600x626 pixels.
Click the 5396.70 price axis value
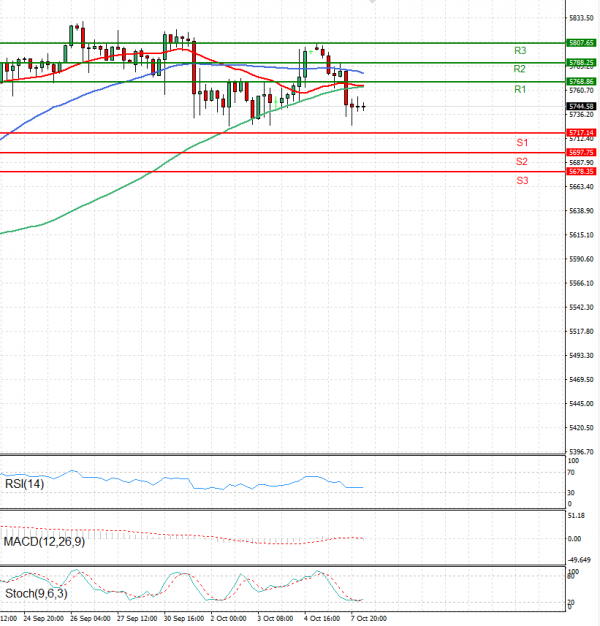click(x=581, y=452)
